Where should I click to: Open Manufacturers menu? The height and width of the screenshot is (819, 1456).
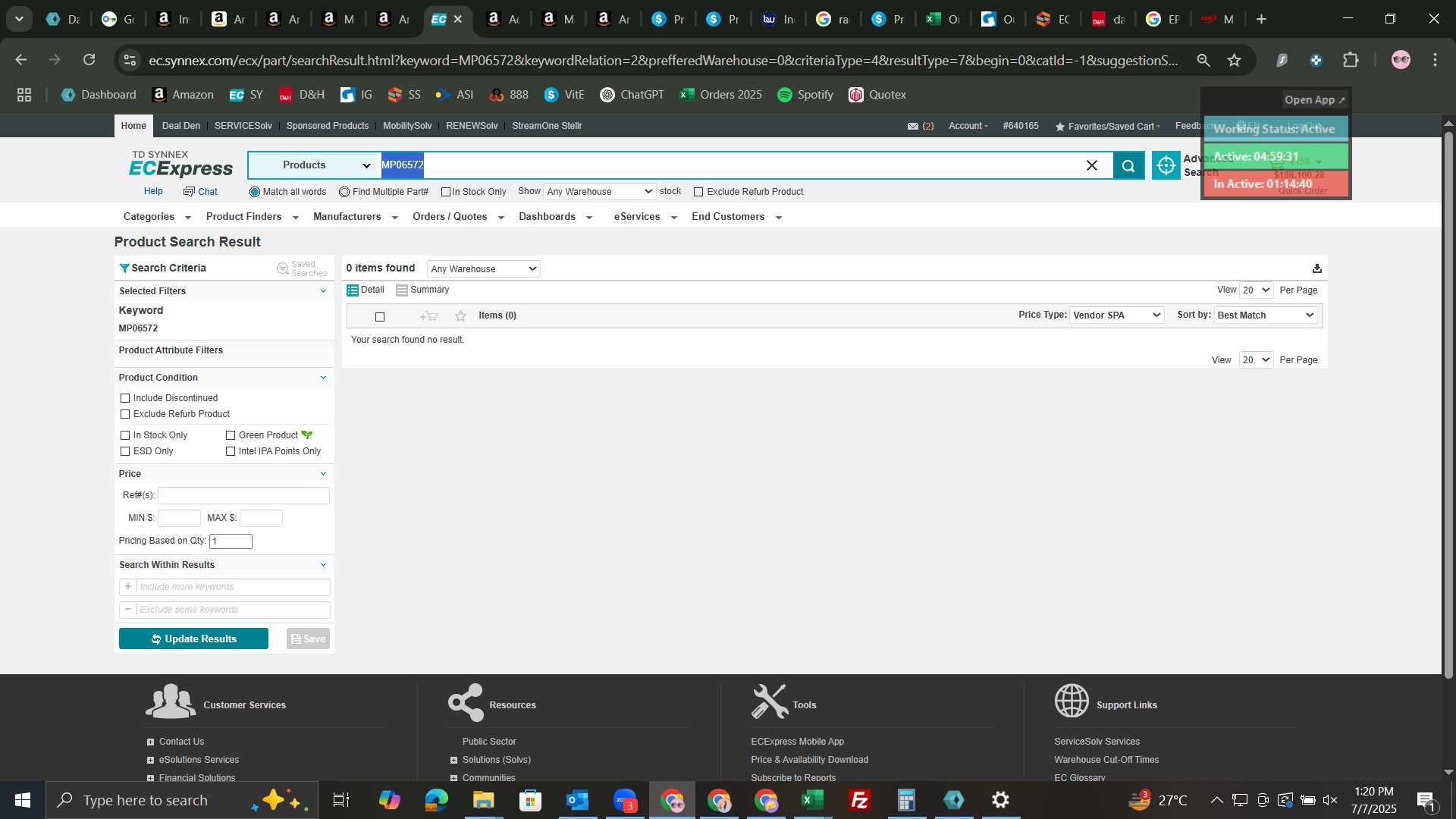click(x=355, y=217)
